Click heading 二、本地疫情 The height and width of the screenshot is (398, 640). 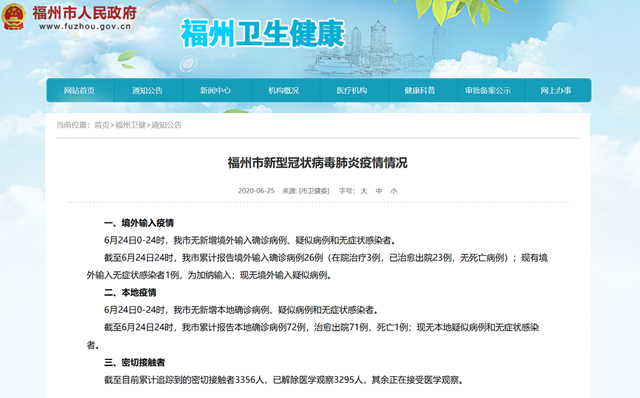click(x=130, y=292)
